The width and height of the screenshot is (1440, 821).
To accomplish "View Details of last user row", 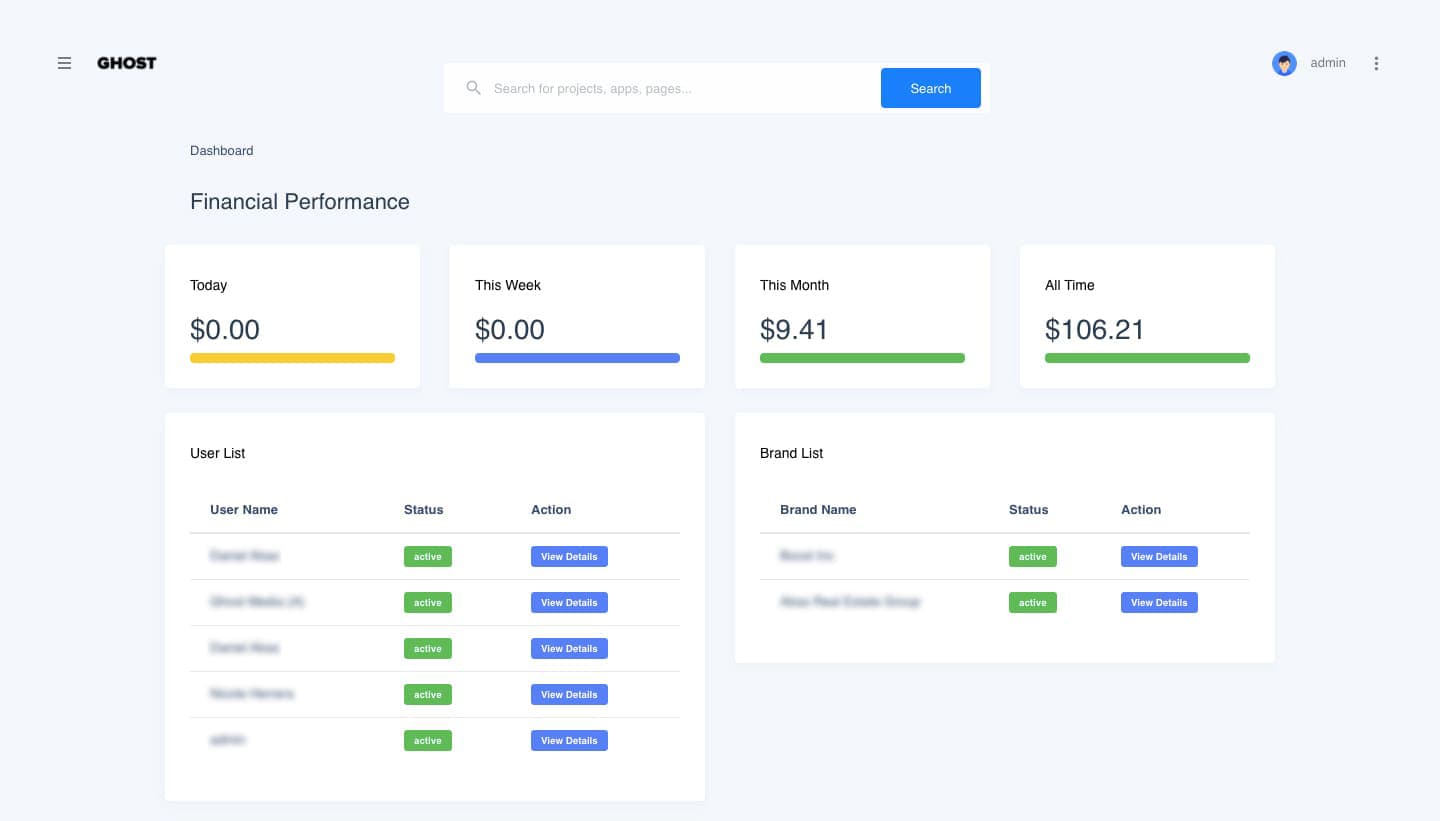I will point(569,741).
